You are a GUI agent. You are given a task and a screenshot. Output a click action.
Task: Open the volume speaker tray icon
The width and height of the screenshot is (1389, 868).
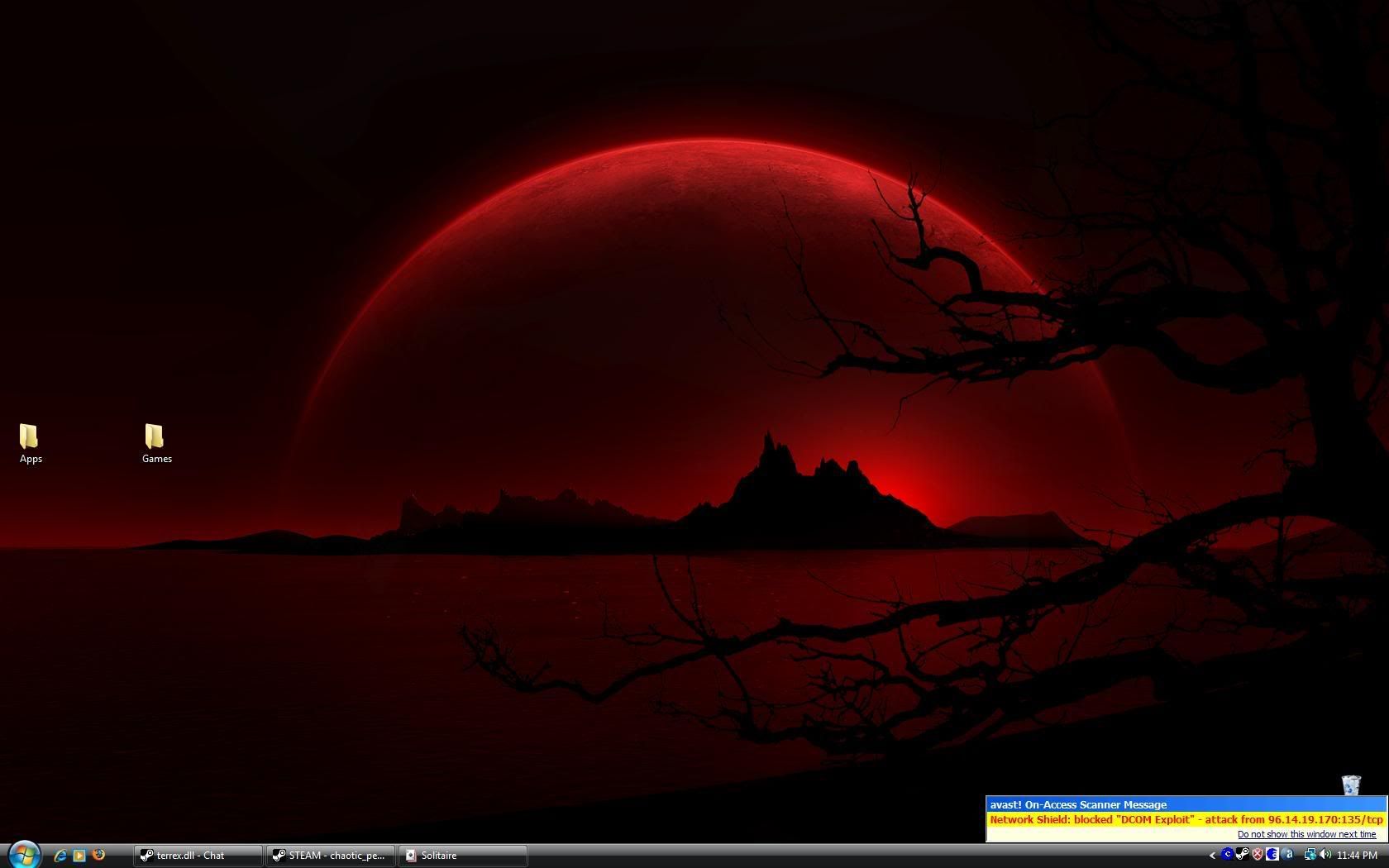tap(1325, 855)
